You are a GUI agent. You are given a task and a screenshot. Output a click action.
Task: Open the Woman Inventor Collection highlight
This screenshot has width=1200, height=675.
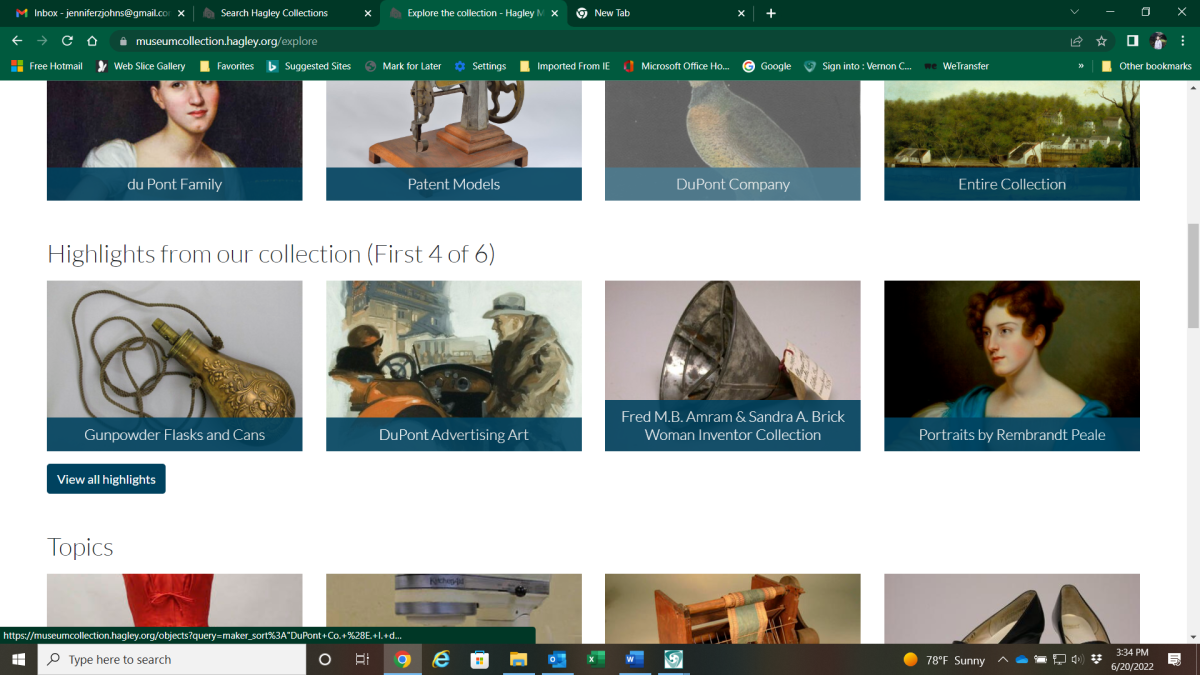coord(733,366)
